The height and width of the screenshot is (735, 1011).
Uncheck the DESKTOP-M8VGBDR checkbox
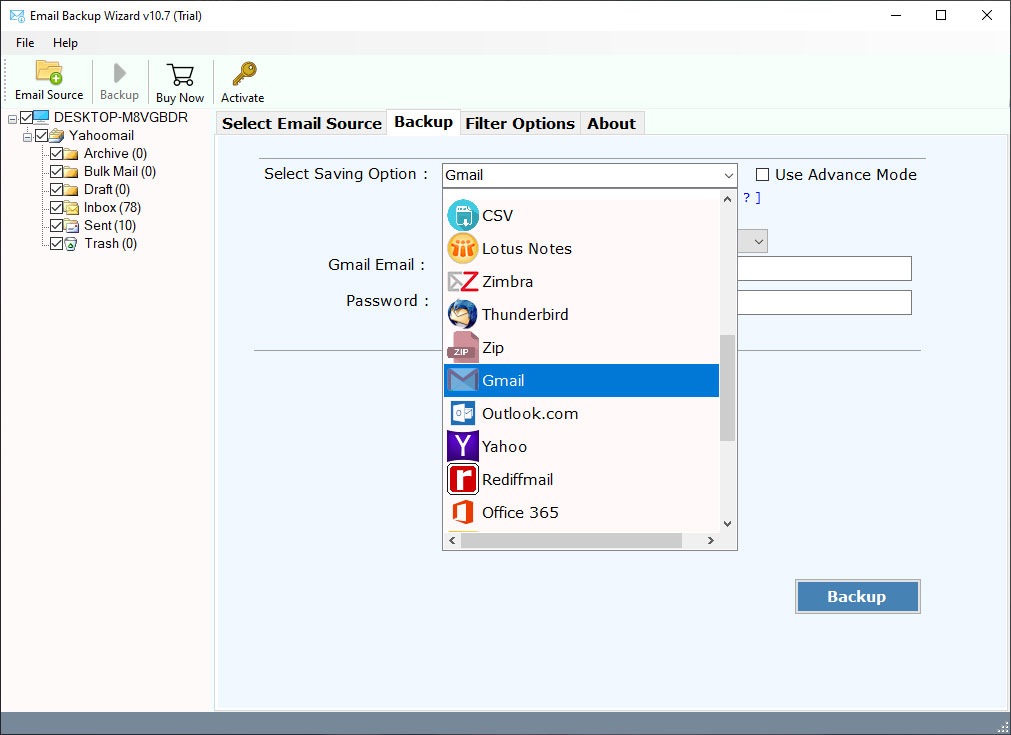26,117
